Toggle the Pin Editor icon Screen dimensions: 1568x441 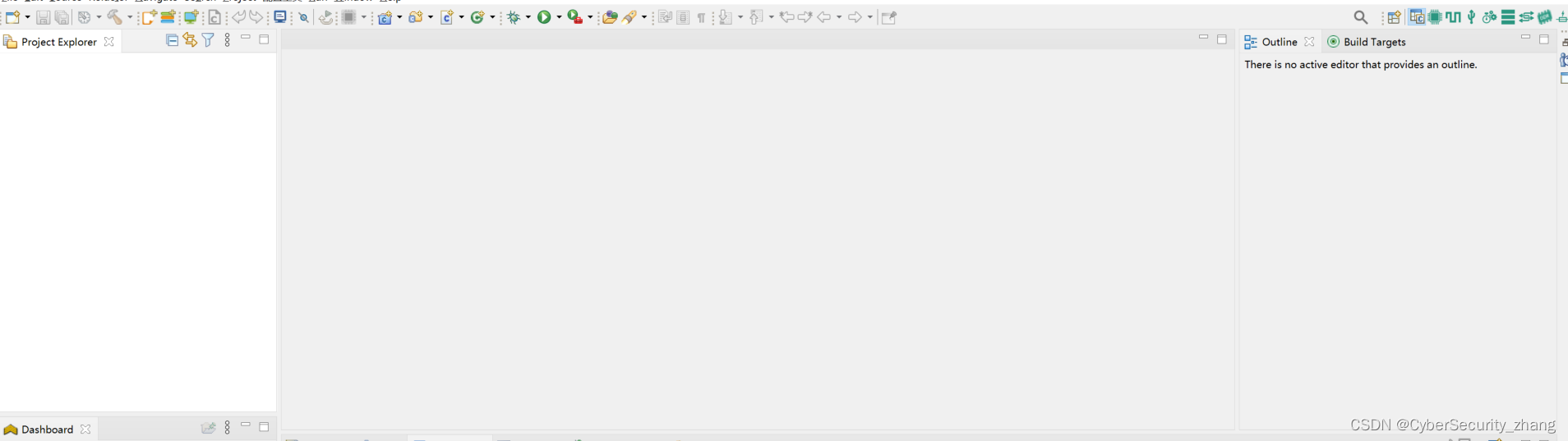888,17
